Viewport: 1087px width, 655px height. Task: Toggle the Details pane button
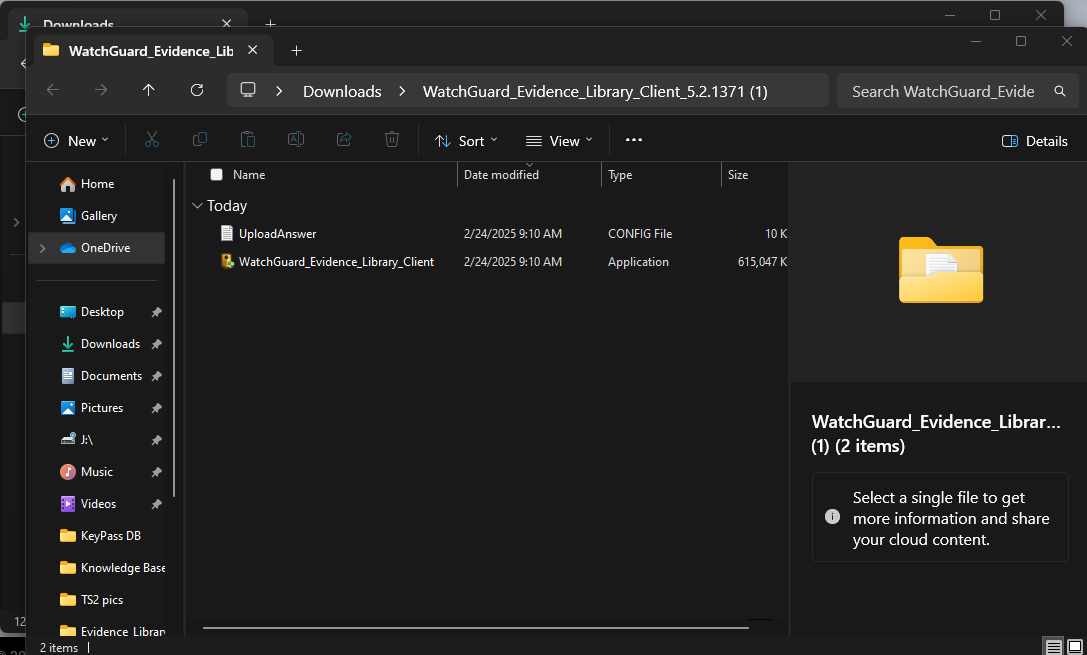click(x=1034, y=141)
